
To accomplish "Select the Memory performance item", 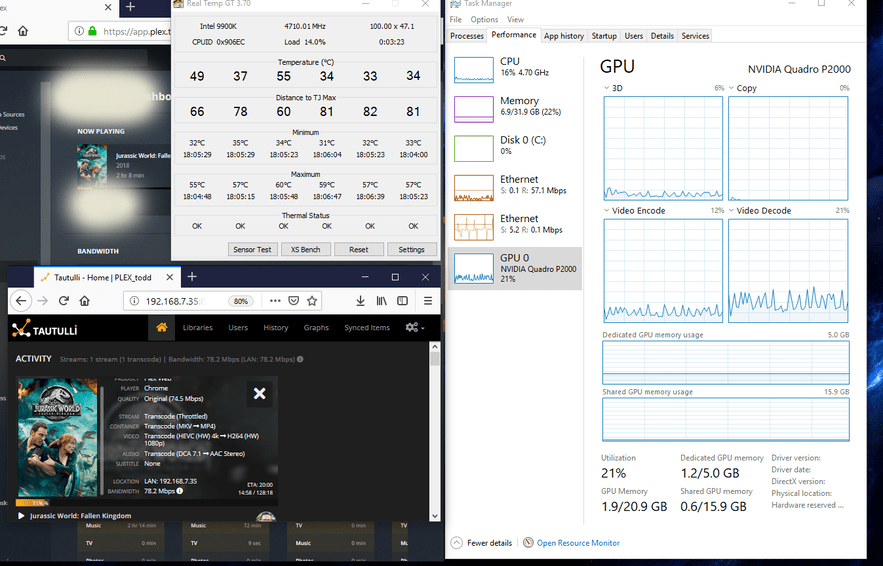I will [x=515, y=109].
